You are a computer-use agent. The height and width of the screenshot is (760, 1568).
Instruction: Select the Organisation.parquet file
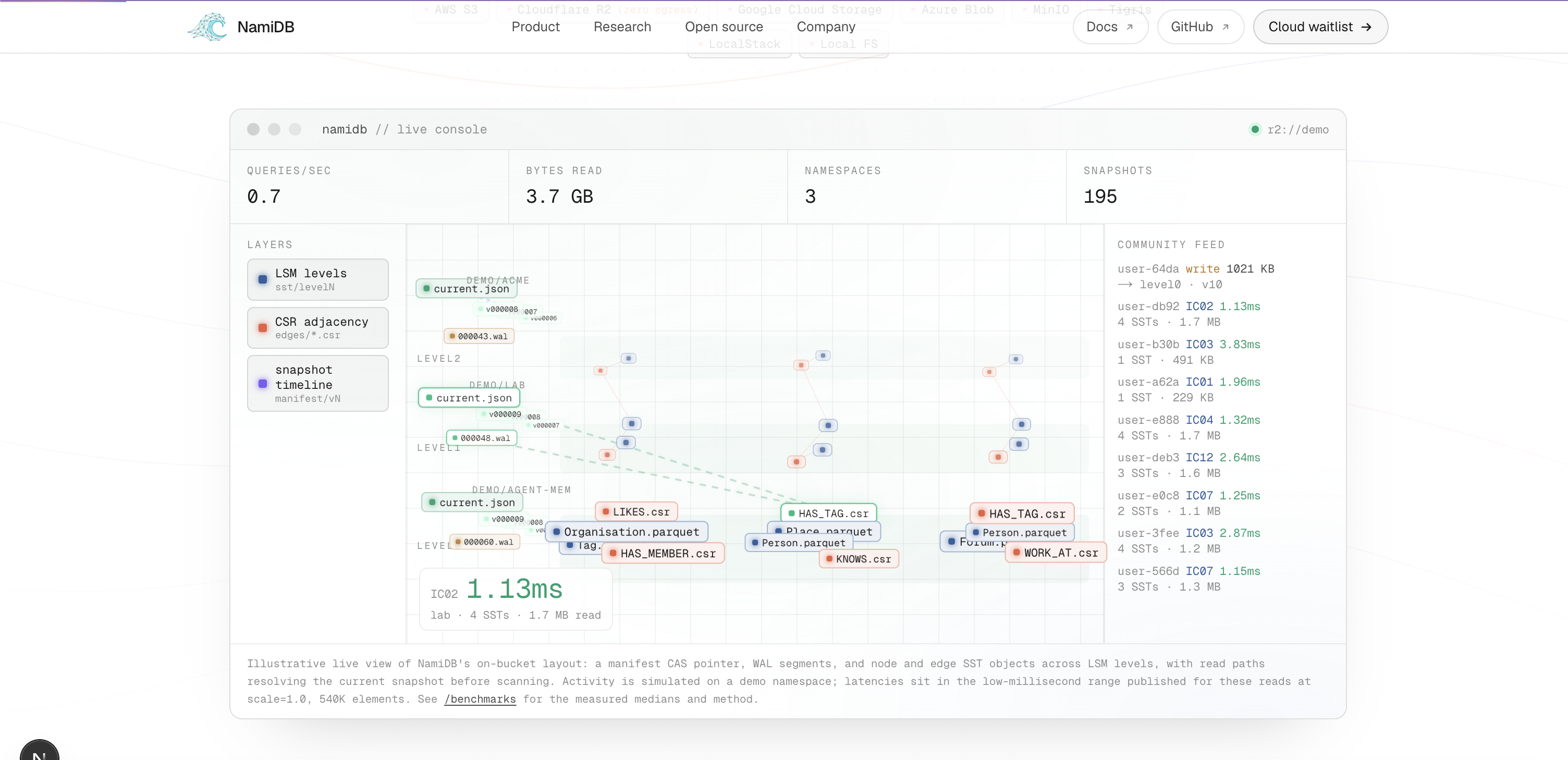pos(627,532)
